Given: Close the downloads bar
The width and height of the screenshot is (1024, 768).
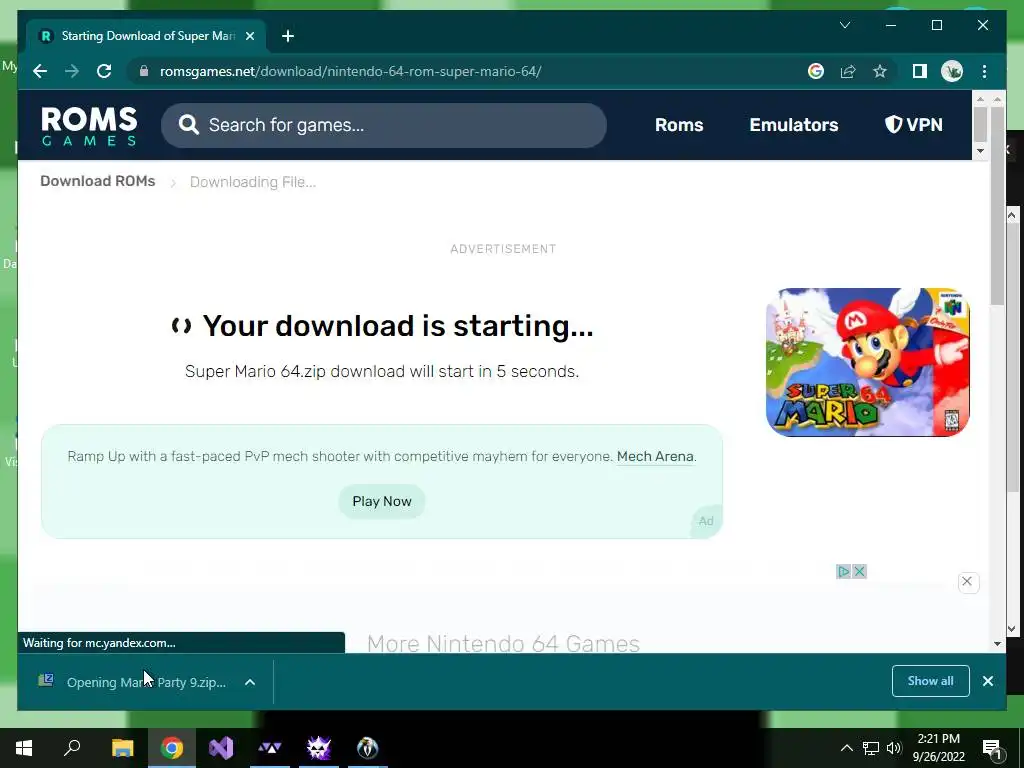Looking at the screenshot, I should tap(988, 681).
